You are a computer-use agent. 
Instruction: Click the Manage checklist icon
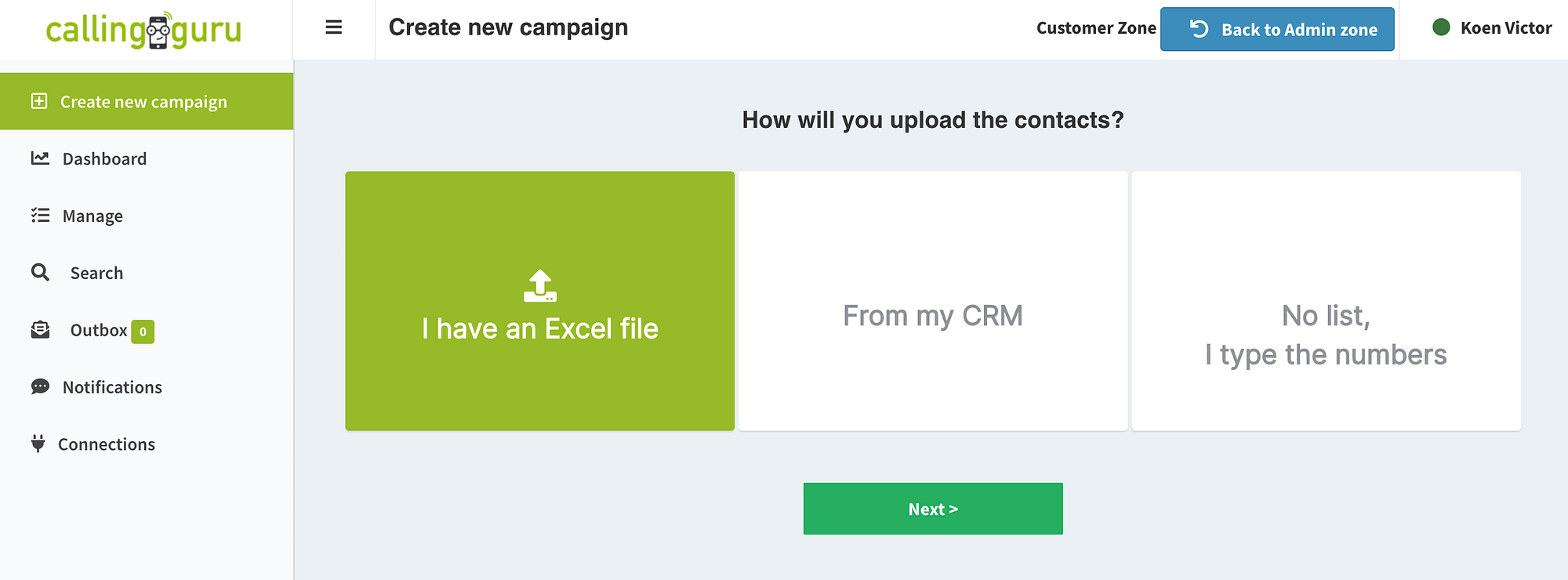tap(40, 216)
